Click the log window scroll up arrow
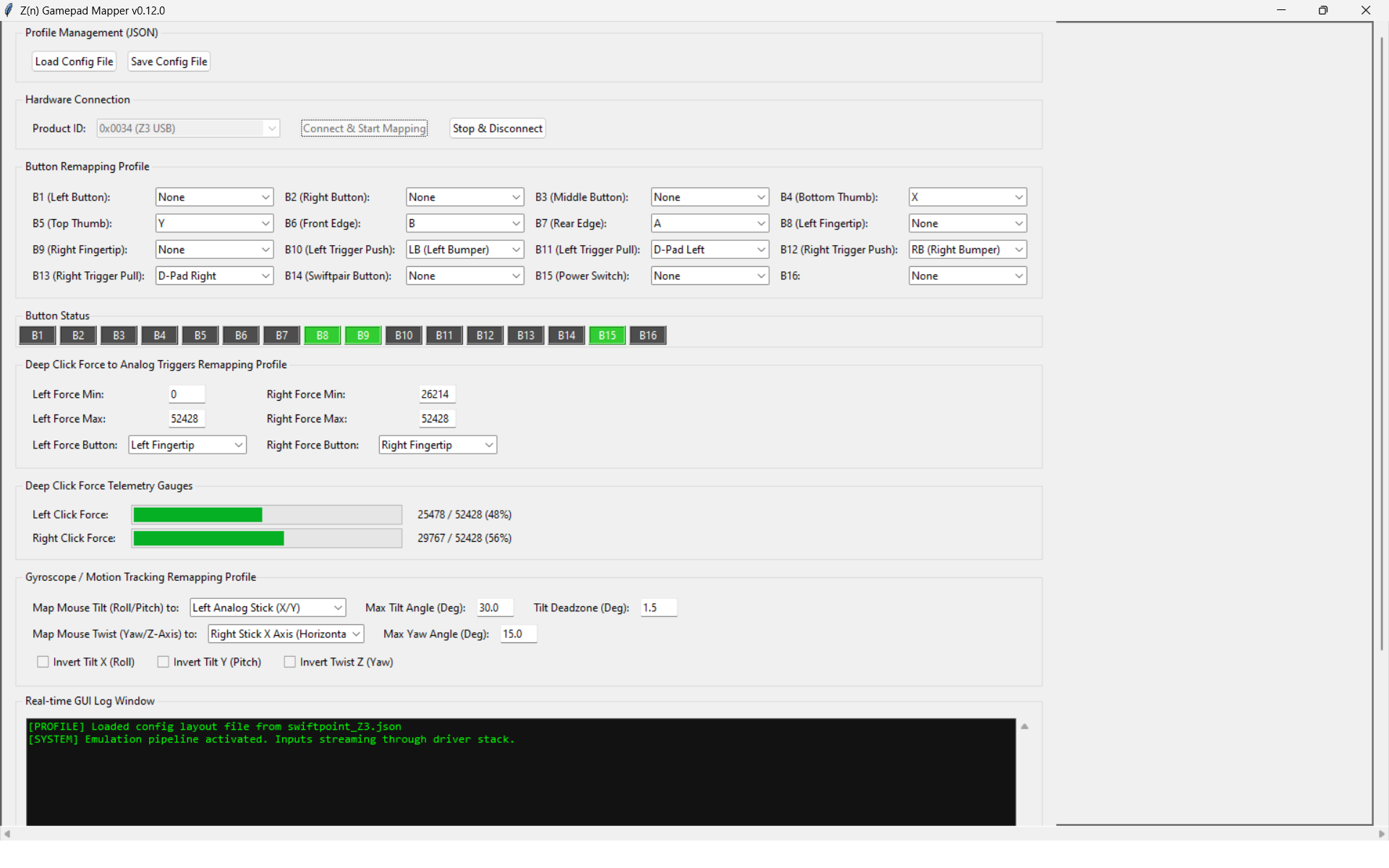Image resolution: width=1389 pixels, height=868 pixels. [1024, 726]
